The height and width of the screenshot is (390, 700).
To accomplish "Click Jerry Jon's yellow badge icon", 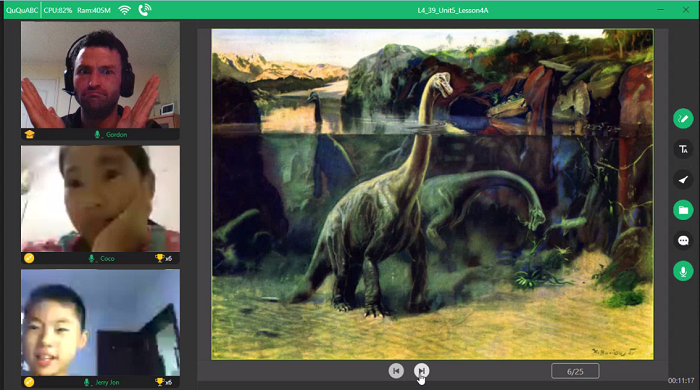I will 29,382.
